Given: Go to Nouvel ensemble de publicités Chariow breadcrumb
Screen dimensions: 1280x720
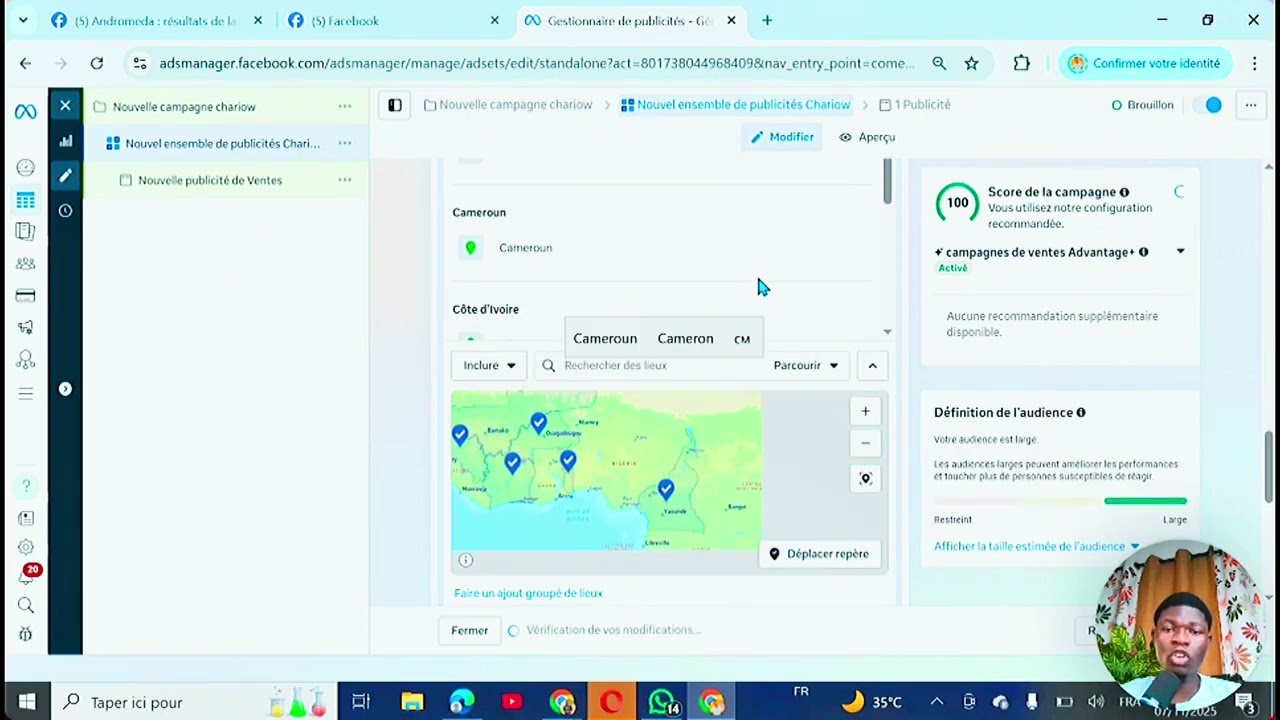Looking at the screenshot, I should 736,105.
